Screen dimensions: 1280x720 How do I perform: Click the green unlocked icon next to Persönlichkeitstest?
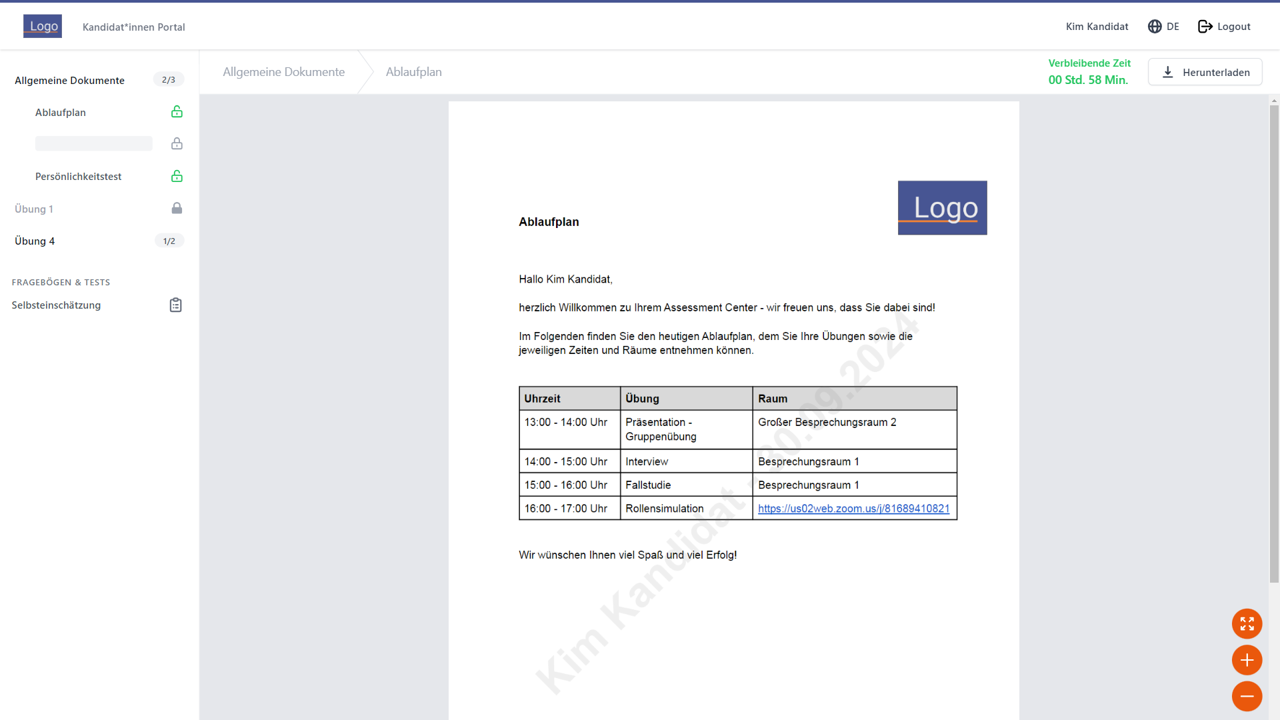[x=177, y=176]
